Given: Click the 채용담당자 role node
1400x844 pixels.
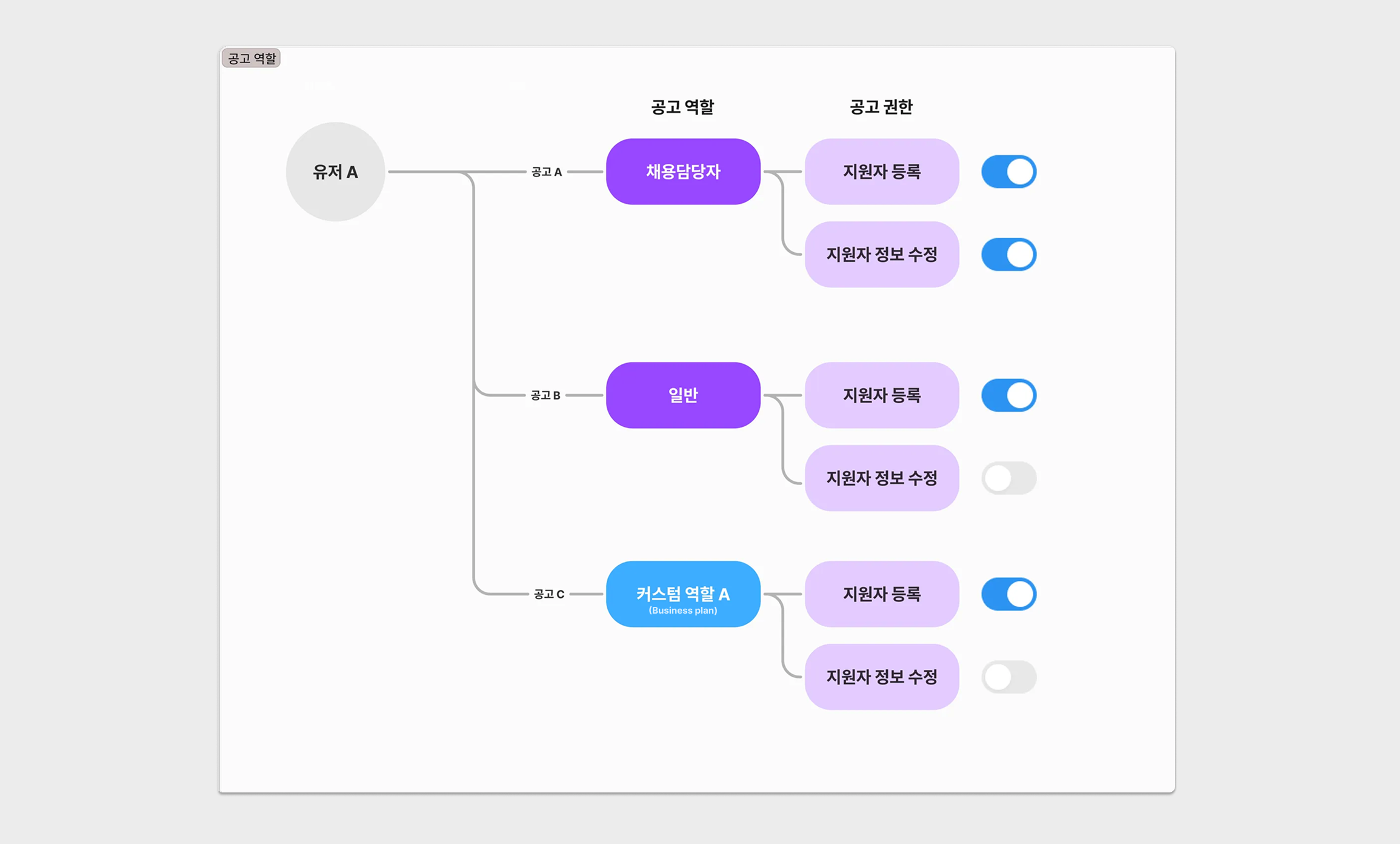Looking at the screenshot, I should pyautogui.click(x=683, y=172).
